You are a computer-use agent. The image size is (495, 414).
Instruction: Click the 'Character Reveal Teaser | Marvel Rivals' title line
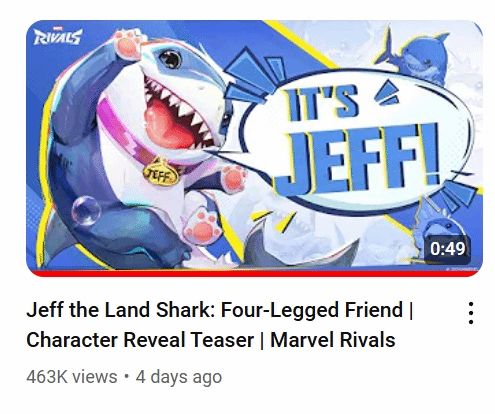click(x=211, y=340)
